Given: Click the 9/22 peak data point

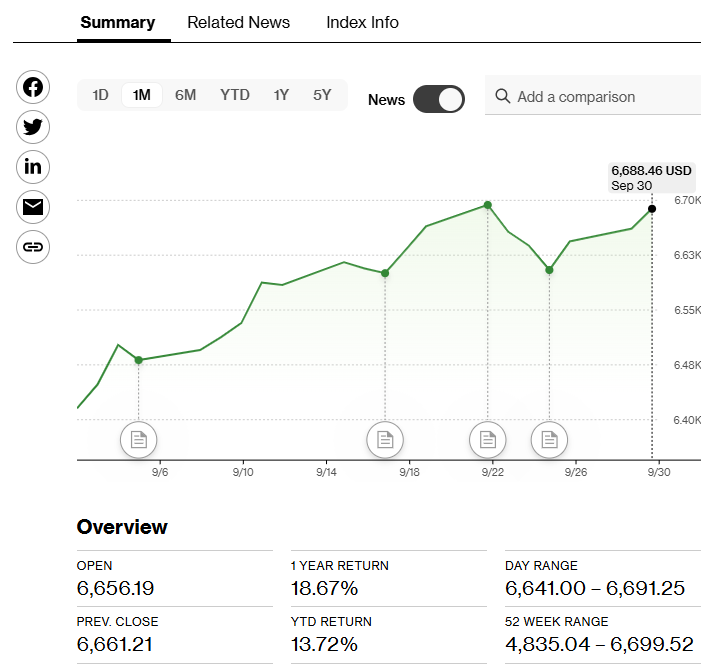Looking at the screenshot, I should [488, 205].
